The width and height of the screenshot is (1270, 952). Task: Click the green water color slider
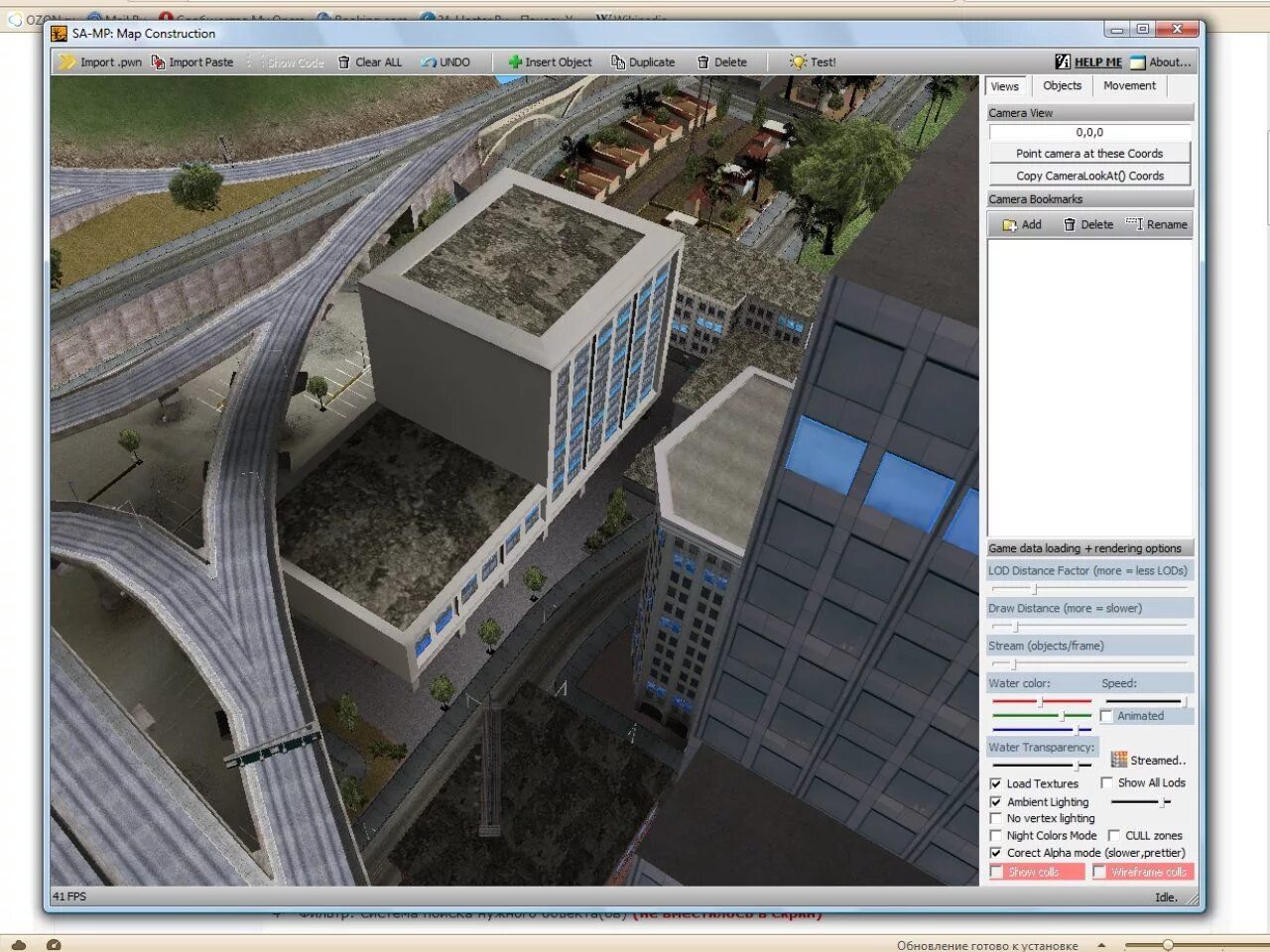[1042, 715]
